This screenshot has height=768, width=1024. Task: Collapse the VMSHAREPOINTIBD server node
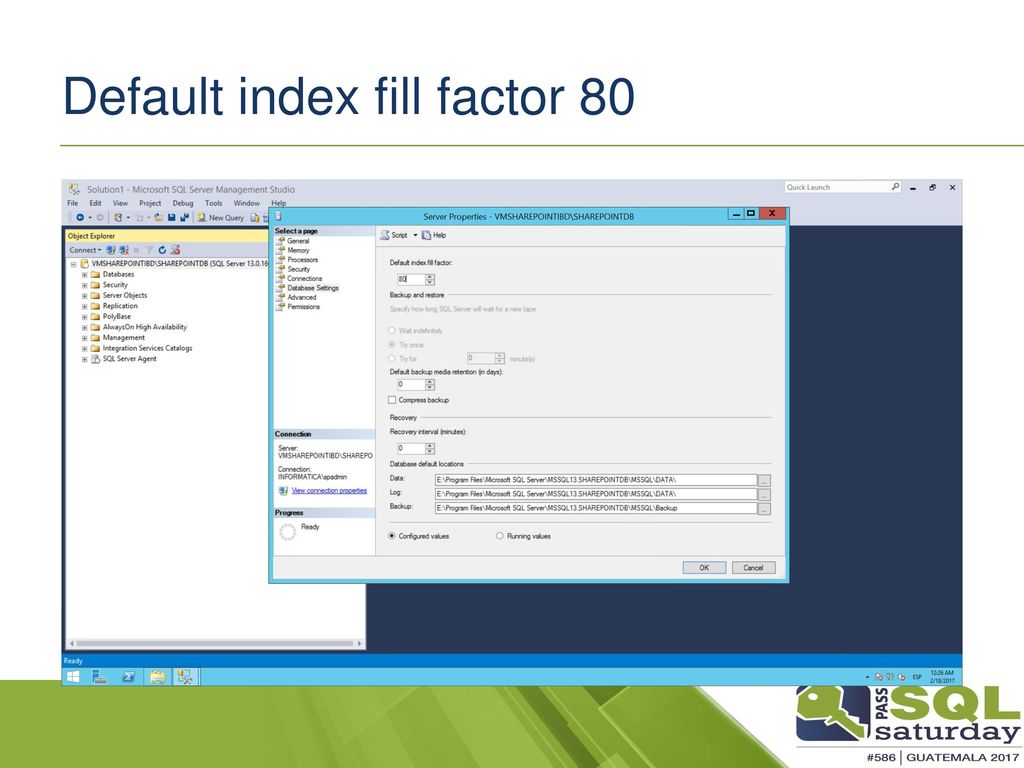74,264
